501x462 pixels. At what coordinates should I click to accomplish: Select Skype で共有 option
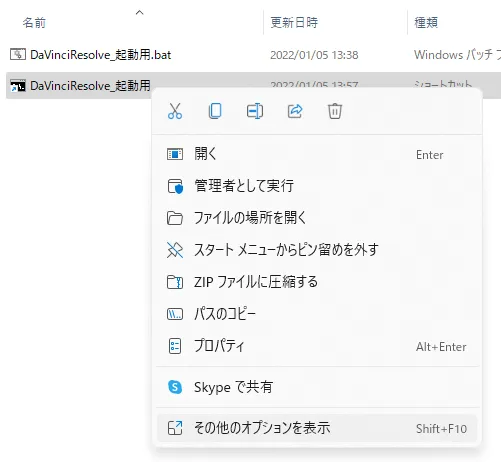coord(317,387)
